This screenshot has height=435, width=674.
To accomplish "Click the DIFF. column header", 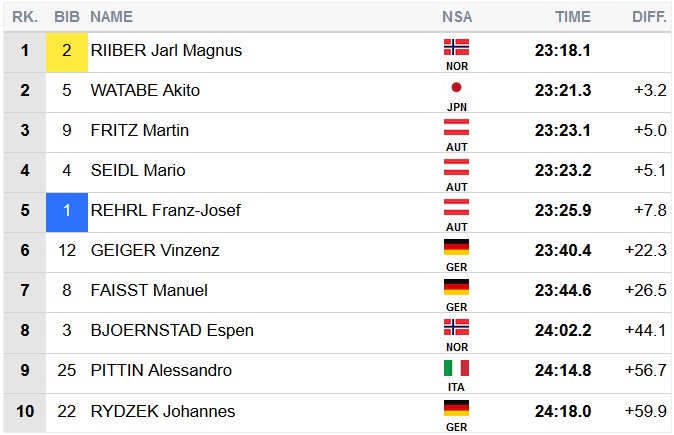I will (x=649, y=17).
